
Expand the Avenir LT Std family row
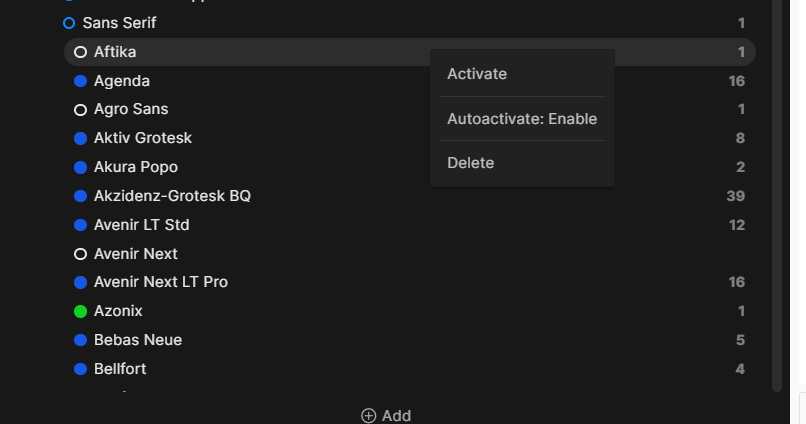click(141, 225)
